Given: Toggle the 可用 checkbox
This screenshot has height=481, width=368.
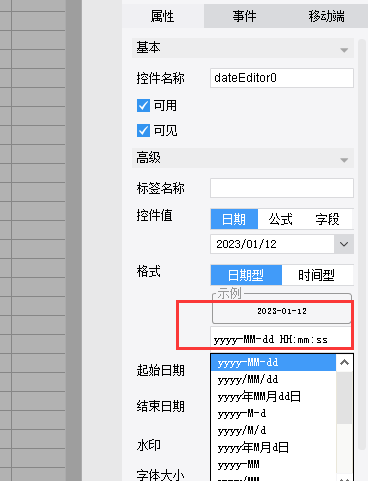Looking at the screenshot, I should click(143, 106).
